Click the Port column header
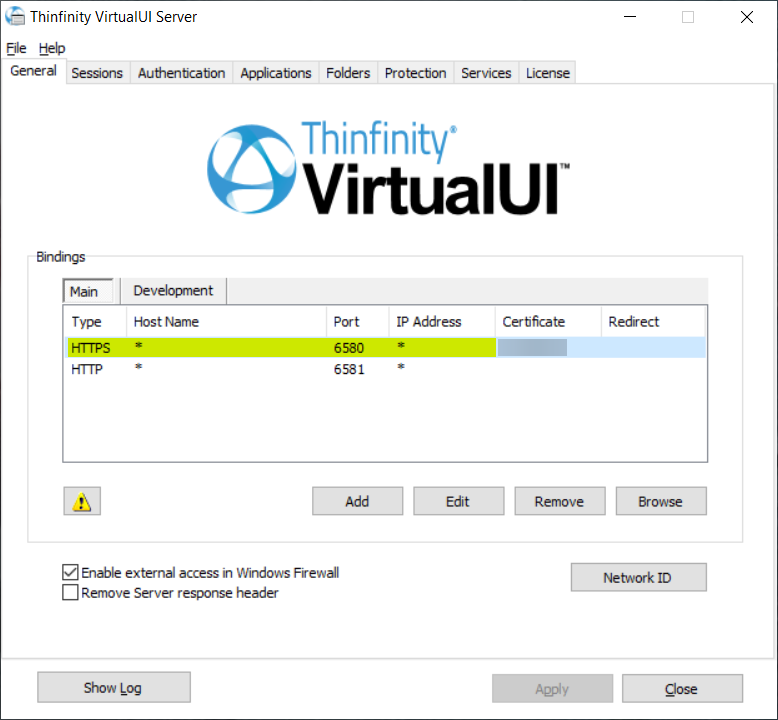Viewport: 778px width, 720px height. click(x=357, y=322)
